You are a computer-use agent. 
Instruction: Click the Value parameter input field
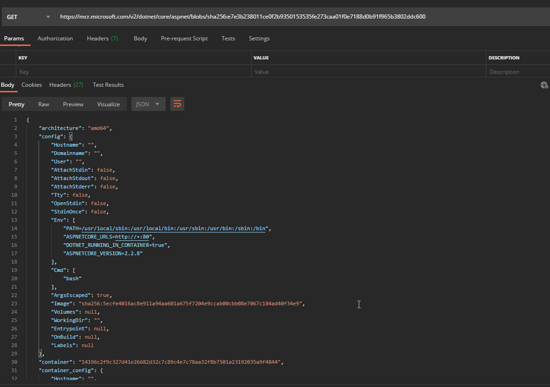[x=369, y=72]
